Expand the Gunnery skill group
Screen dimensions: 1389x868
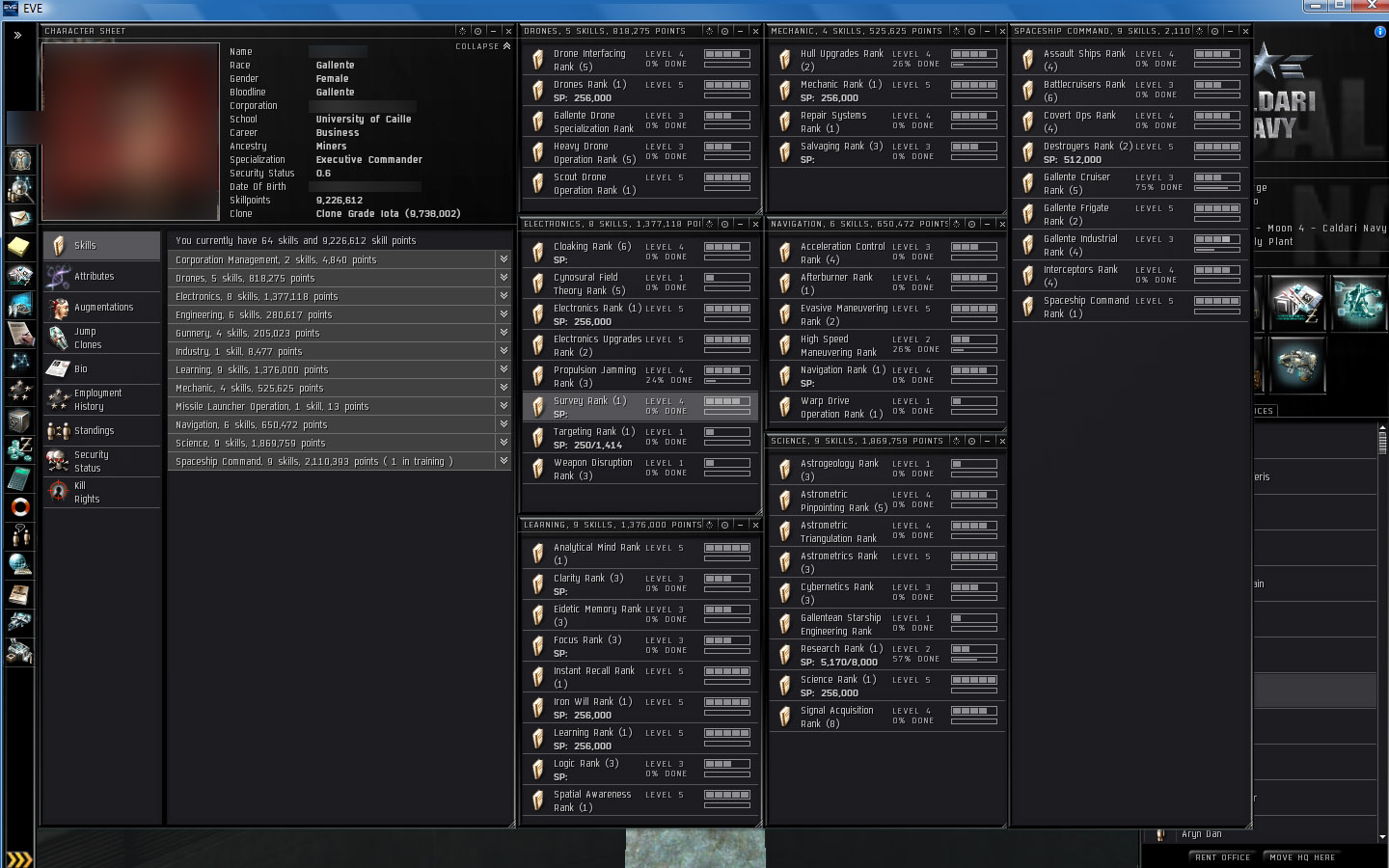(504, 333)
